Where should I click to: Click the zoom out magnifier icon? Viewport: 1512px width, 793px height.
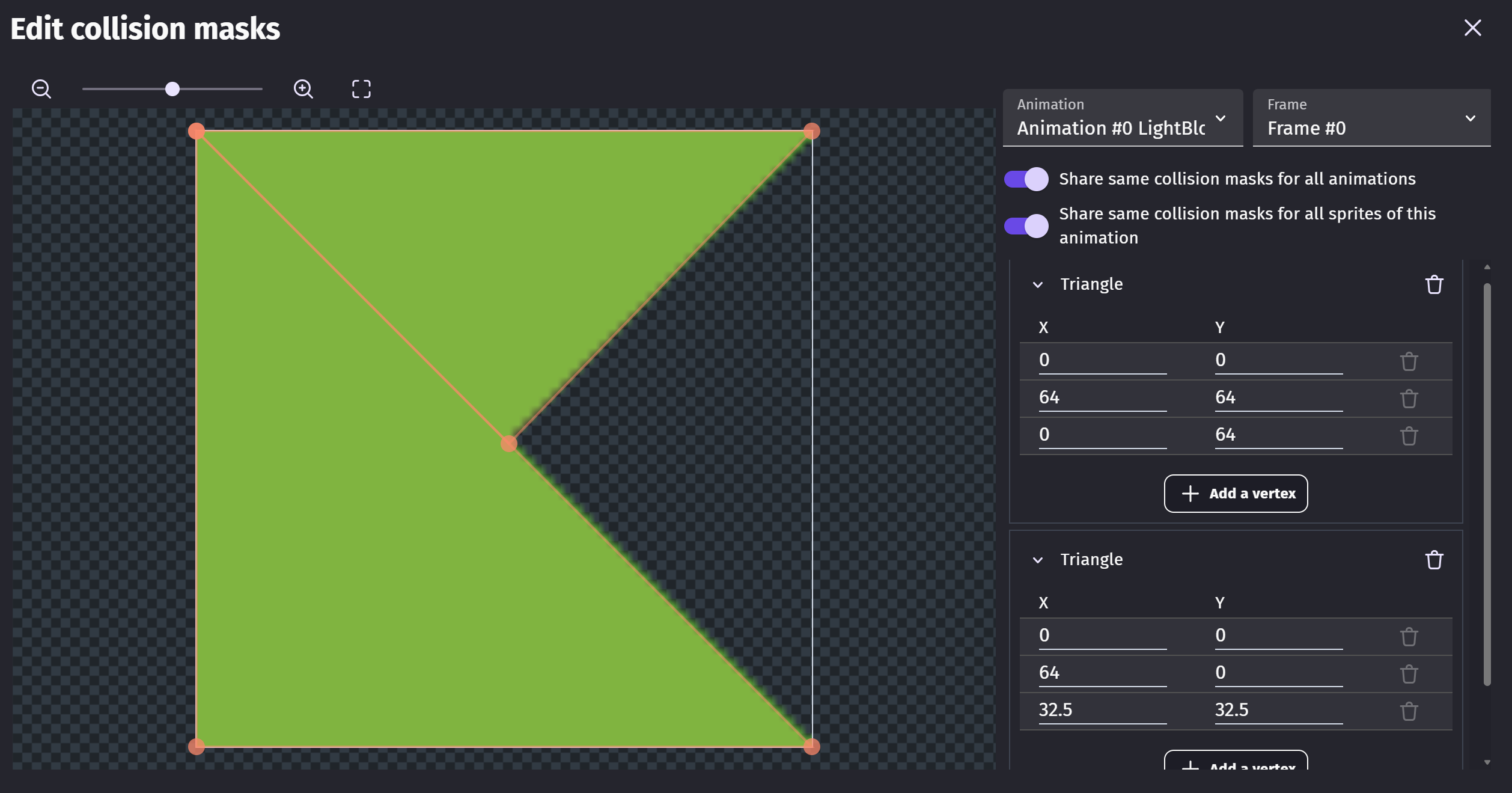point(41,89)
